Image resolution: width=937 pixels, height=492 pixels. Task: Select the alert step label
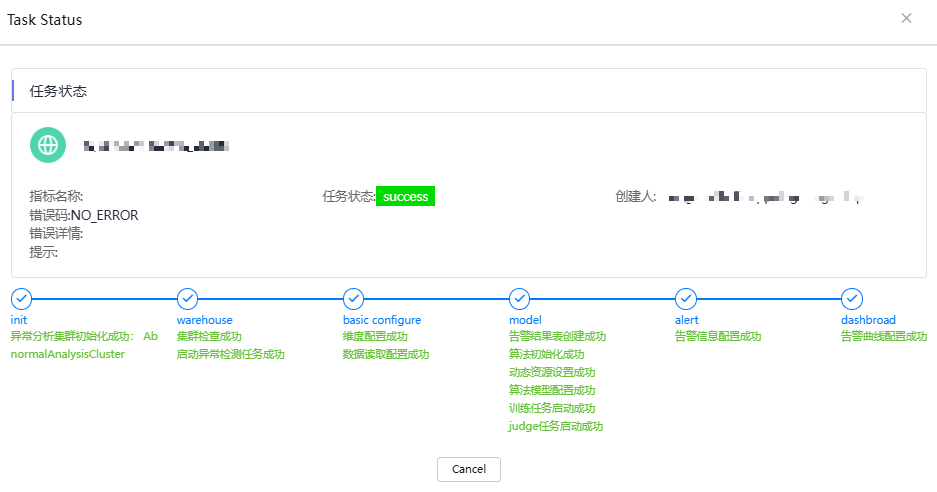point(687,320)
